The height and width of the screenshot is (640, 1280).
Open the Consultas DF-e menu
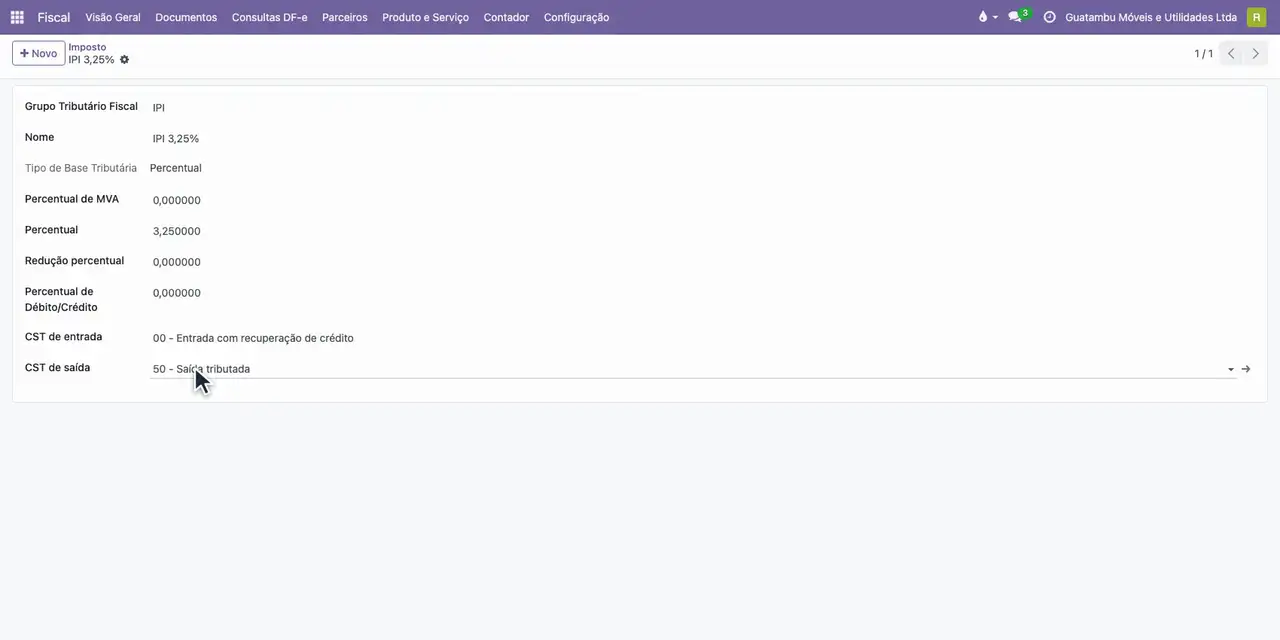coord(269,17)
